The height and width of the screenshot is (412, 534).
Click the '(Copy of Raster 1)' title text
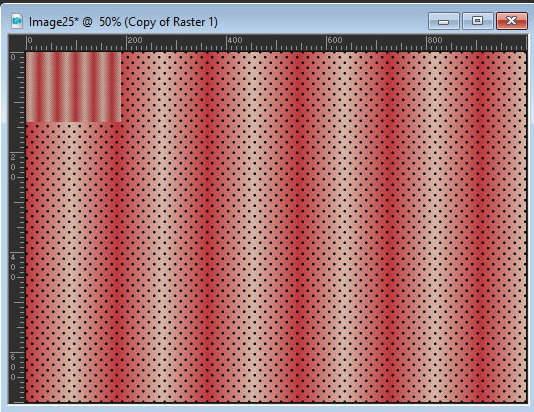(171, 22)
